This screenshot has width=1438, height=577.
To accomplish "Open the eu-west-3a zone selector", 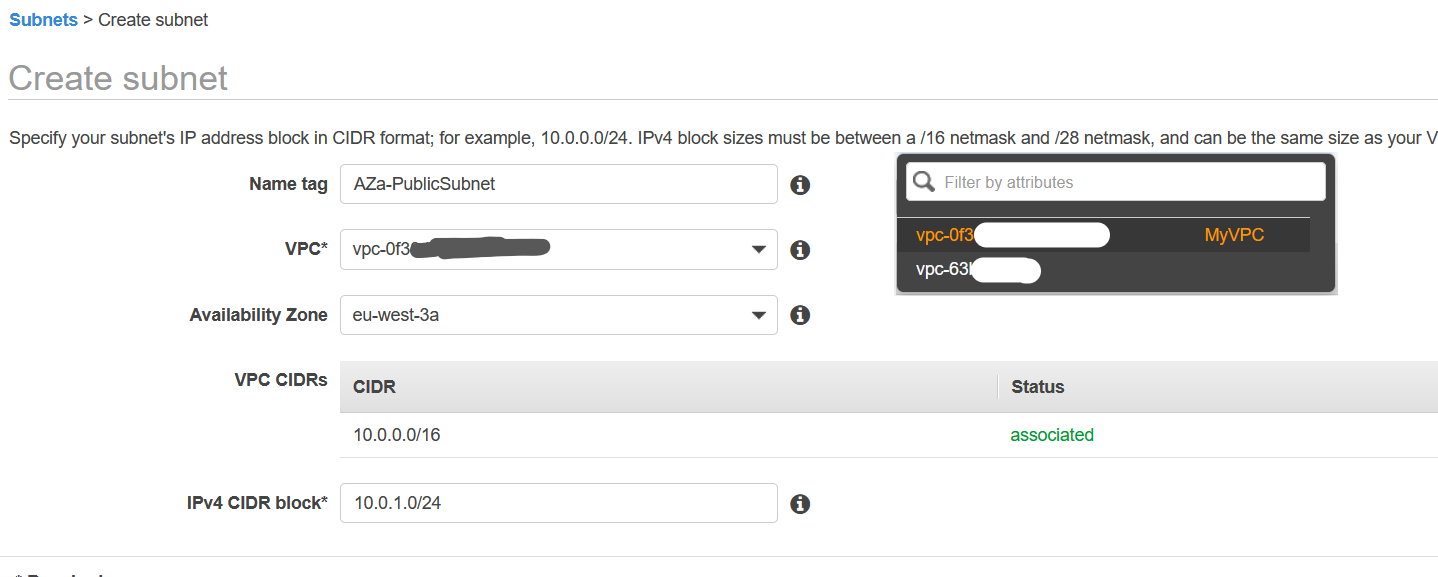I will click(558, 315).
